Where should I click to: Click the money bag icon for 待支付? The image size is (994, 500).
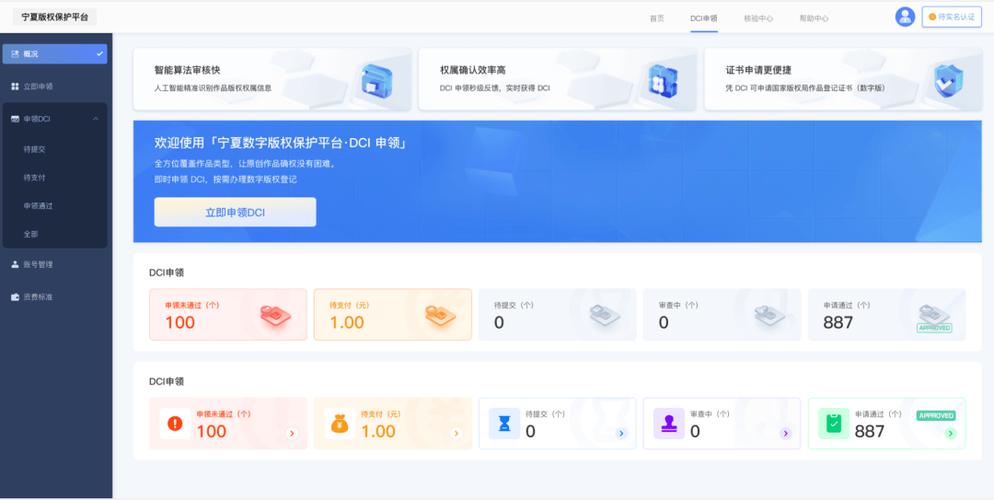pyautogui.click(x=339, y=424)
